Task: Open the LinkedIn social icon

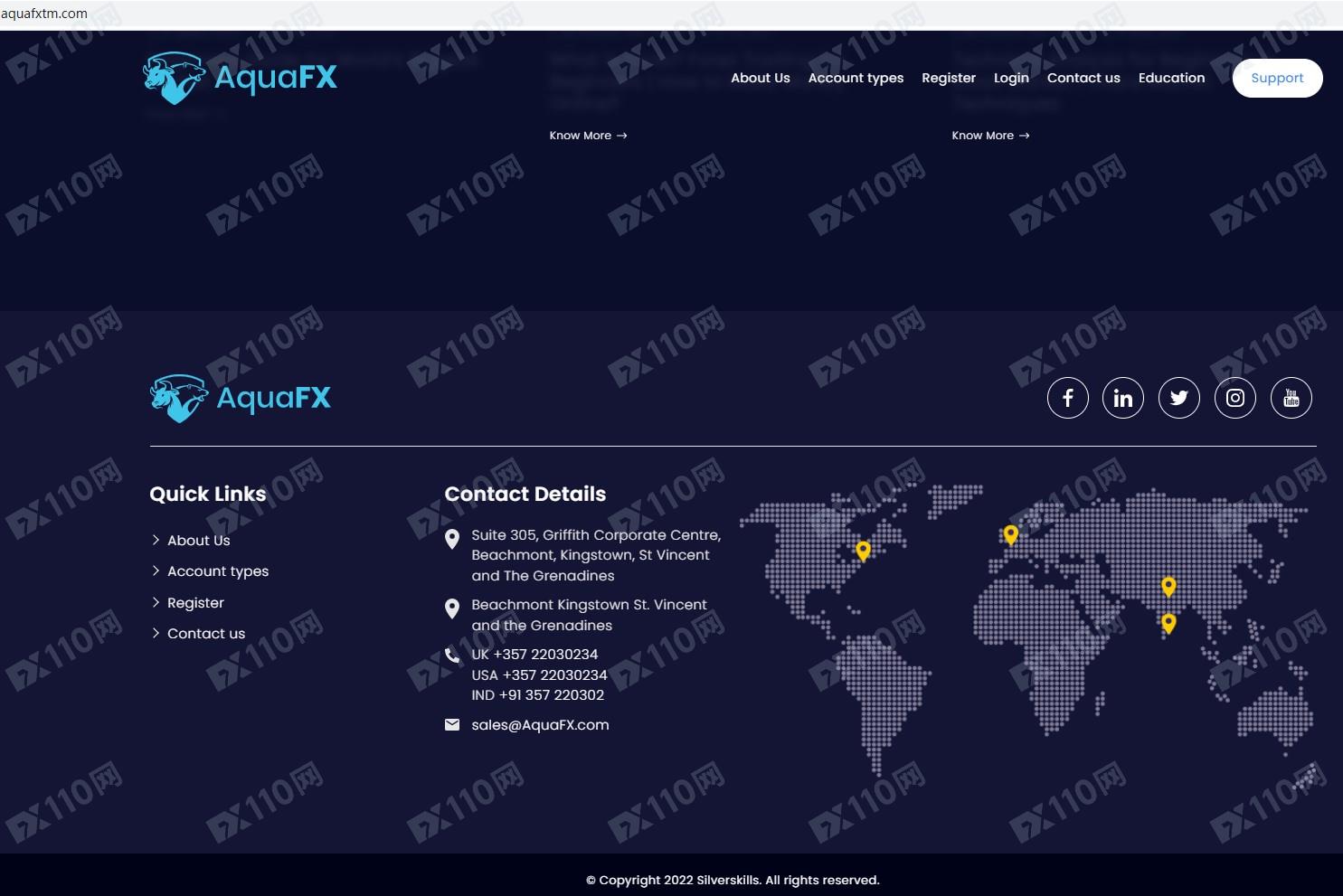Action: 1122,398
